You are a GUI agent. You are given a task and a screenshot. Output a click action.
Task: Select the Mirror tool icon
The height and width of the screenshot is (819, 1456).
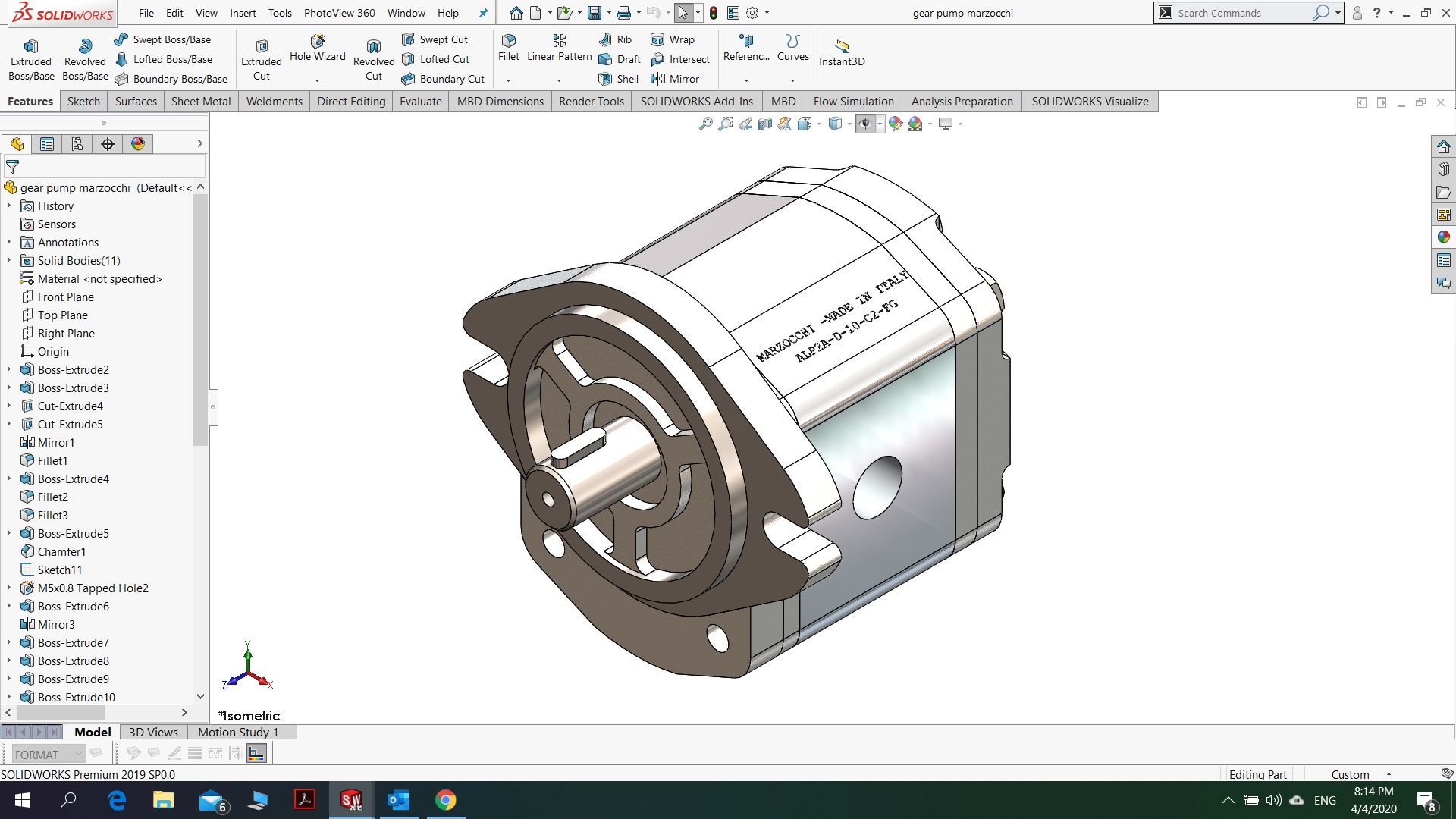(x=656, y=79)
